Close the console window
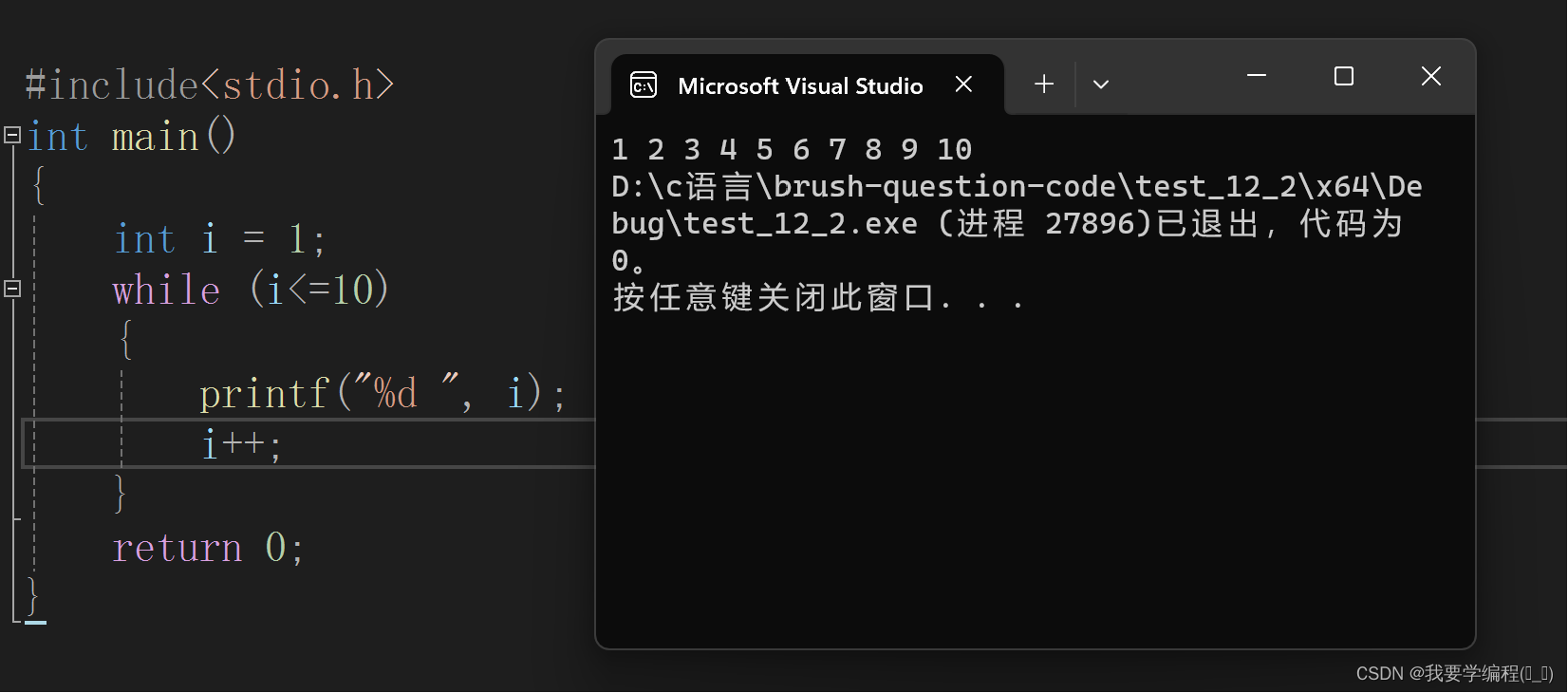The image size is (1568, 693). [x=1431, y=76]
